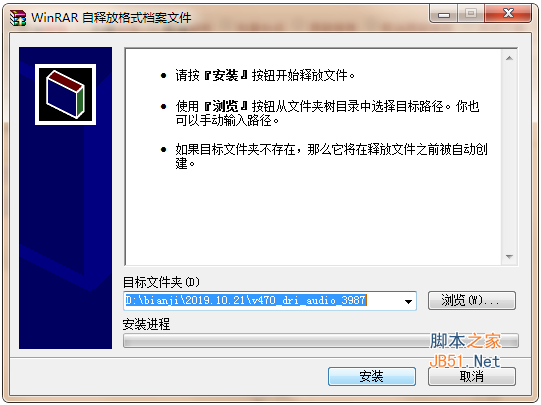The image size is (541, 405).
Task: Click the WinRAR books icon in title bar
Action: click(x=18, y=18)
